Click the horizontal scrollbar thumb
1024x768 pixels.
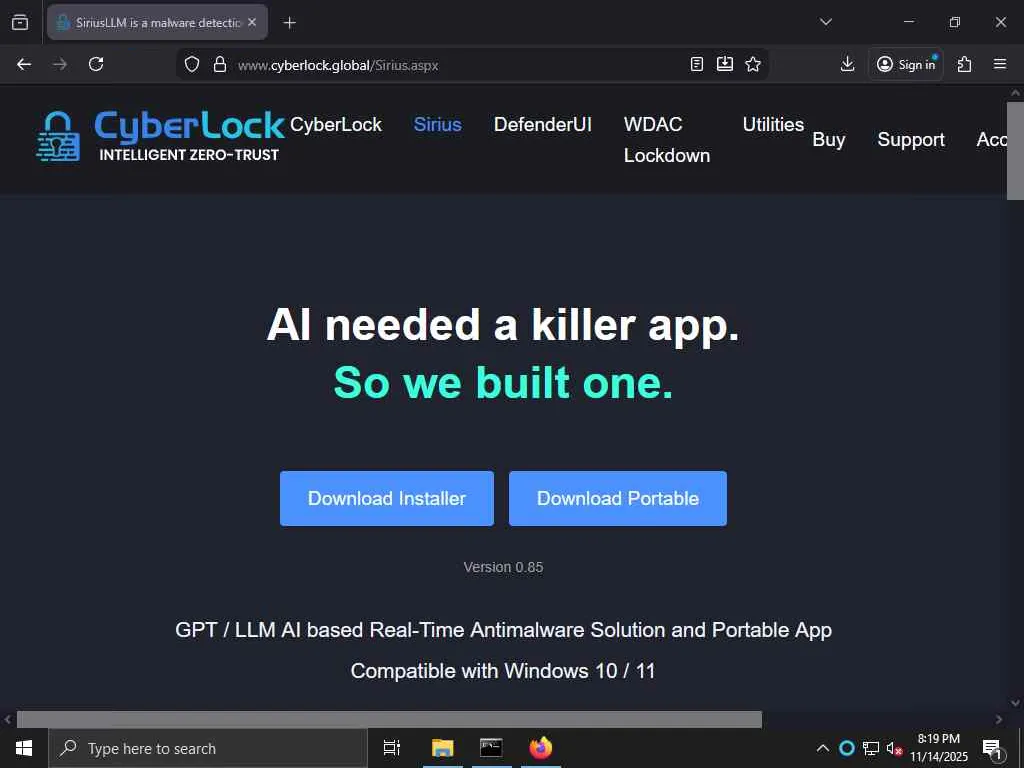(x=389, y=719)
